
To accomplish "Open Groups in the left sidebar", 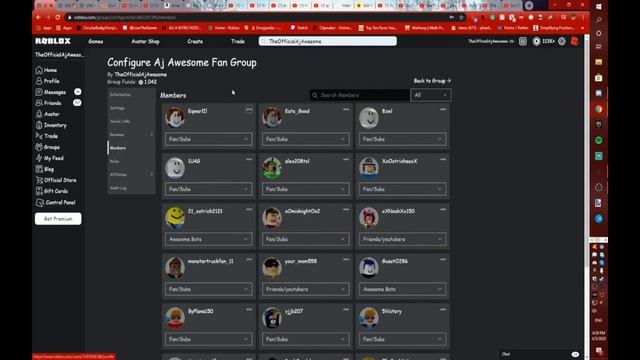I will (48, 147).
